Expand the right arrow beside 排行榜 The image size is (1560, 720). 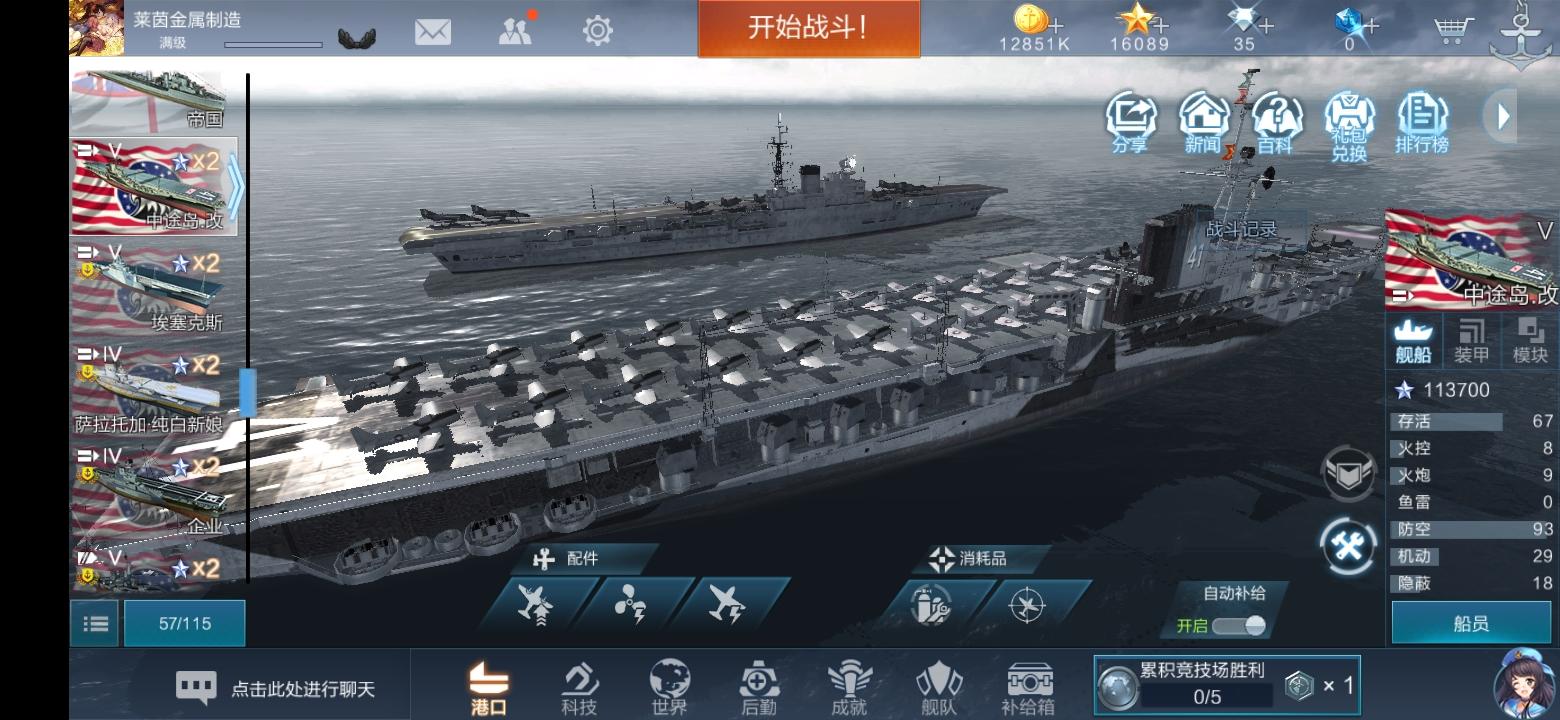[1501, 117]
